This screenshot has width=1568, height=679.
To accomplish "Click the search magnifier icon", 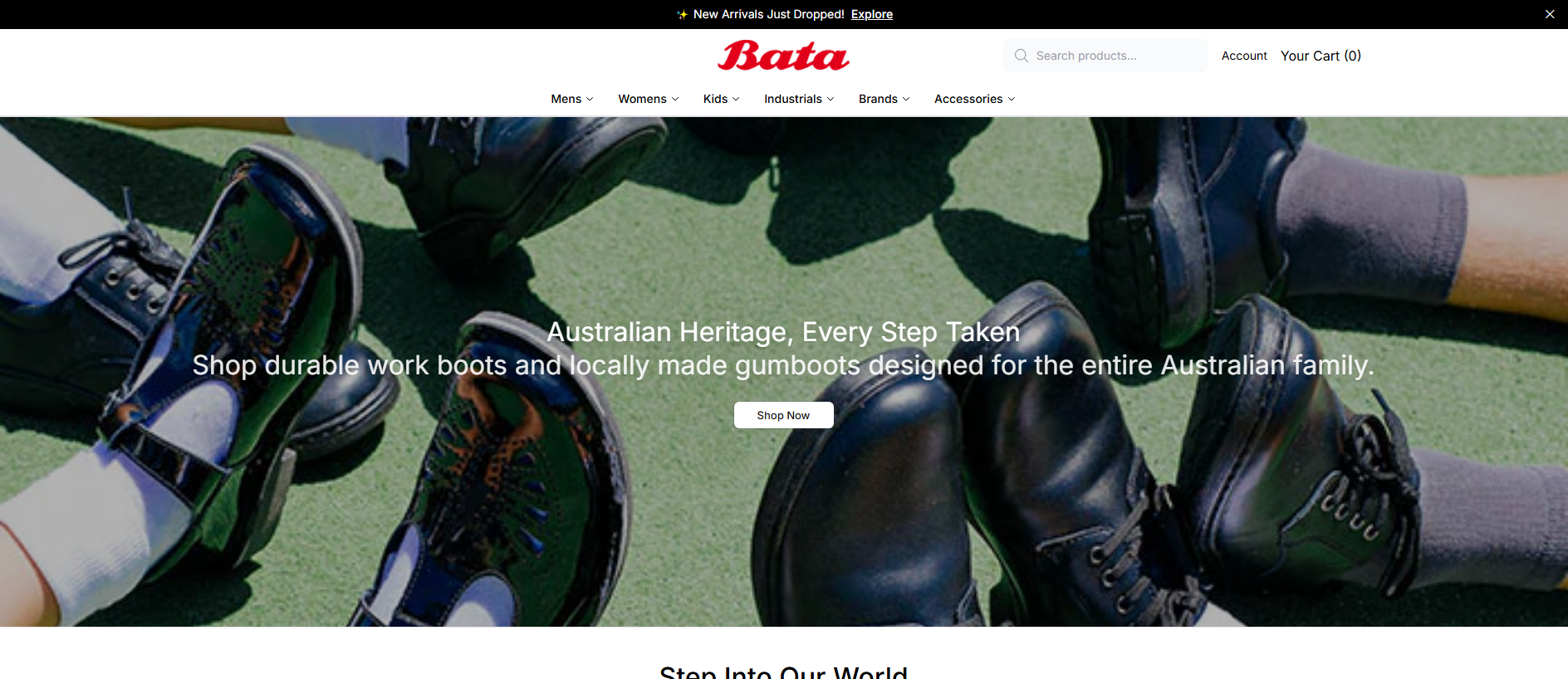I will pyautogui.click(x=1022, y=56).
